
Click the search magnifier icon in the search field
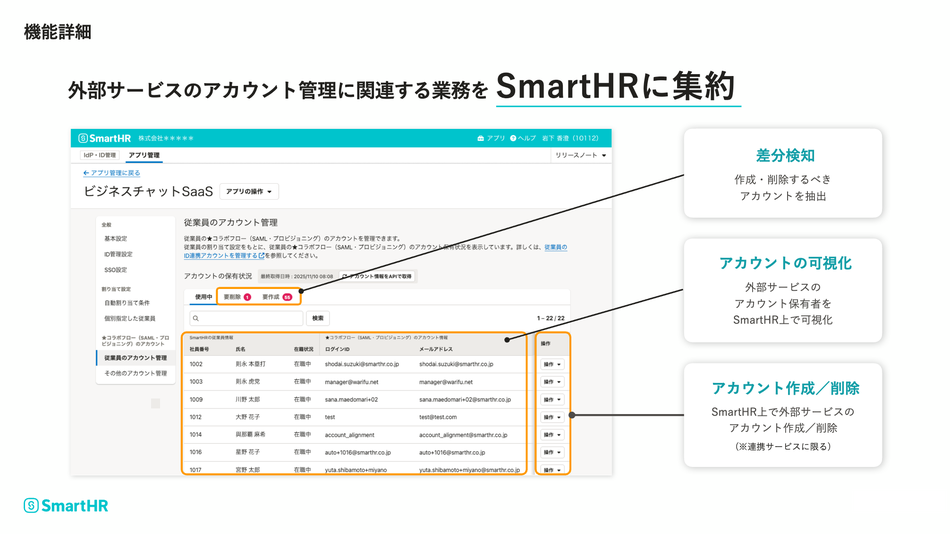196,318
